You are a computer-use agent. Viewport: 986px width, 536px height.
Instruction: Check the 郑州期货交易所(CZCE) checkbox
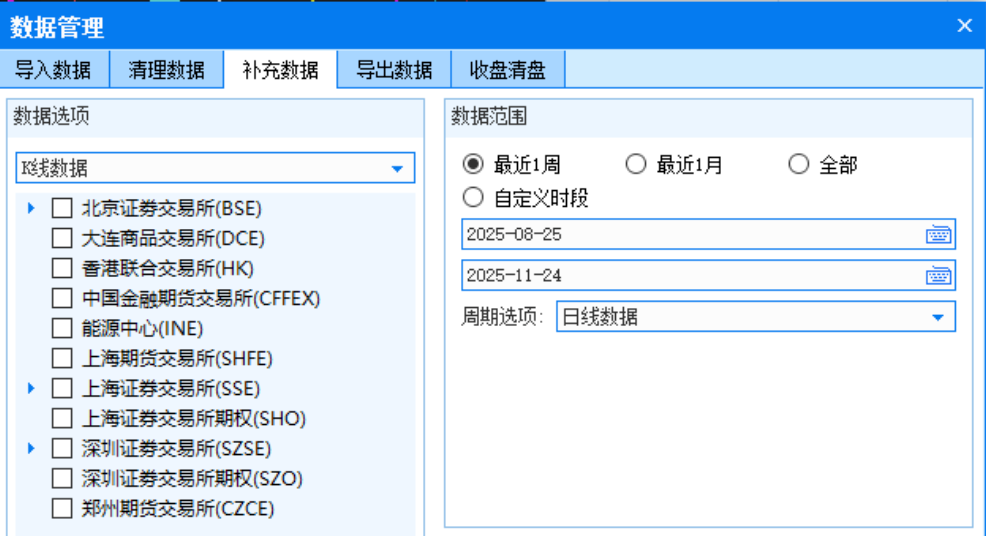pos(62,509)
